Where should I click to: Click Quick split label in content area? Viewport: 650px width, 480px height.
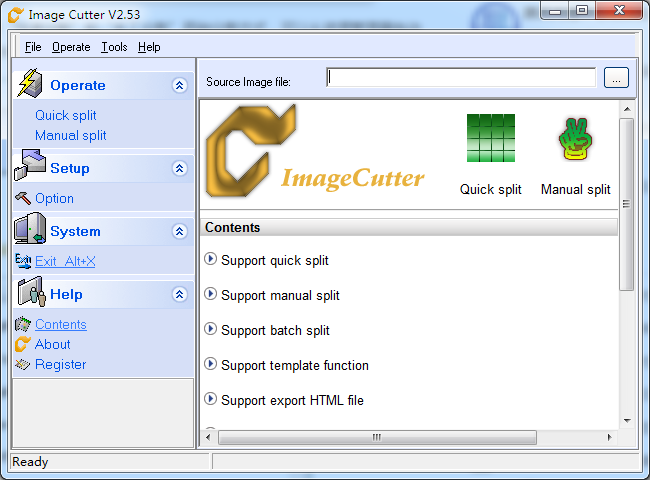(x=490, y=189)
